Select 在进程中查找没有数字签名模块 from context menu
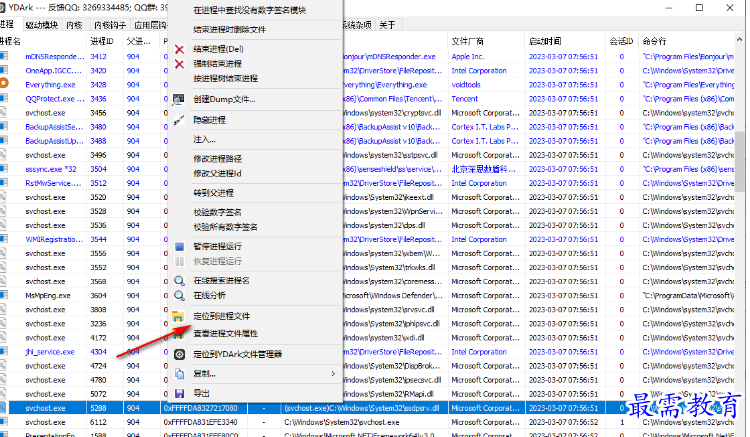750x437 pixels. (250, 10)
